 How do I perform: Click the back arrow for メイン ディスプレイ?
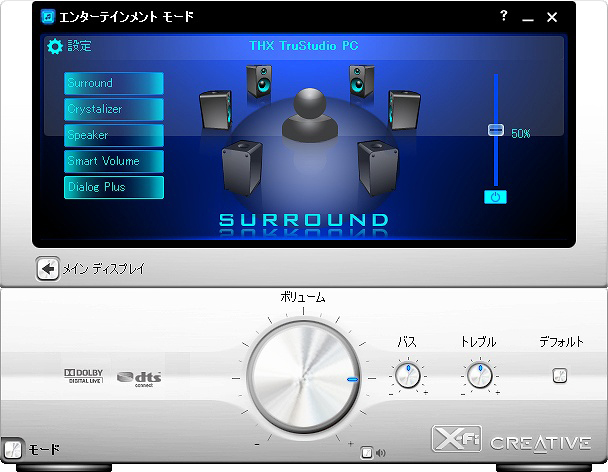tap(48, 268)
